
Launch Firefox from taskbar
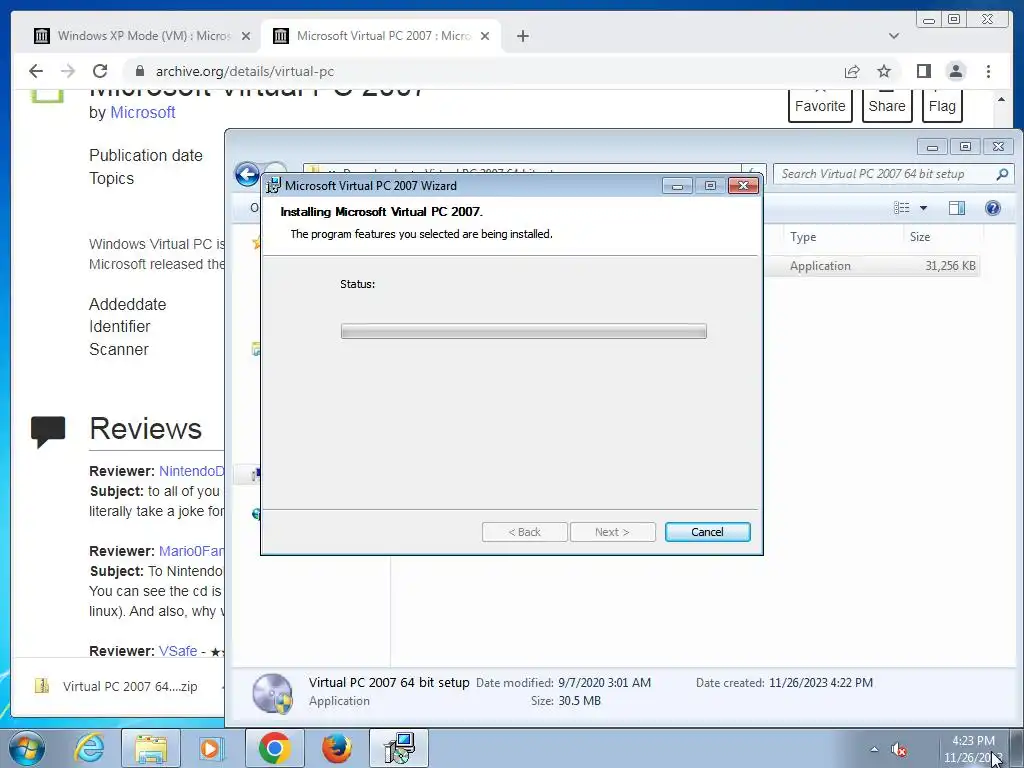click(x=337, y=748)
